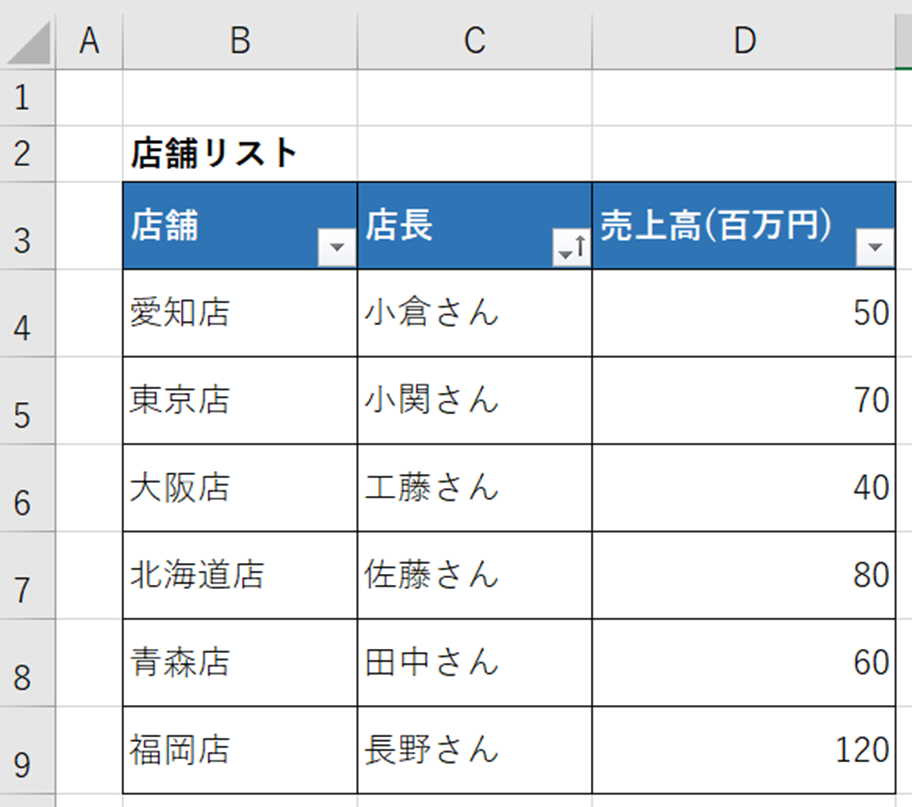Image resolution: width=912 pixels, height=807 pixels.
Task: Select the 佐藤さん cell
Action: [x=475, y=575]
